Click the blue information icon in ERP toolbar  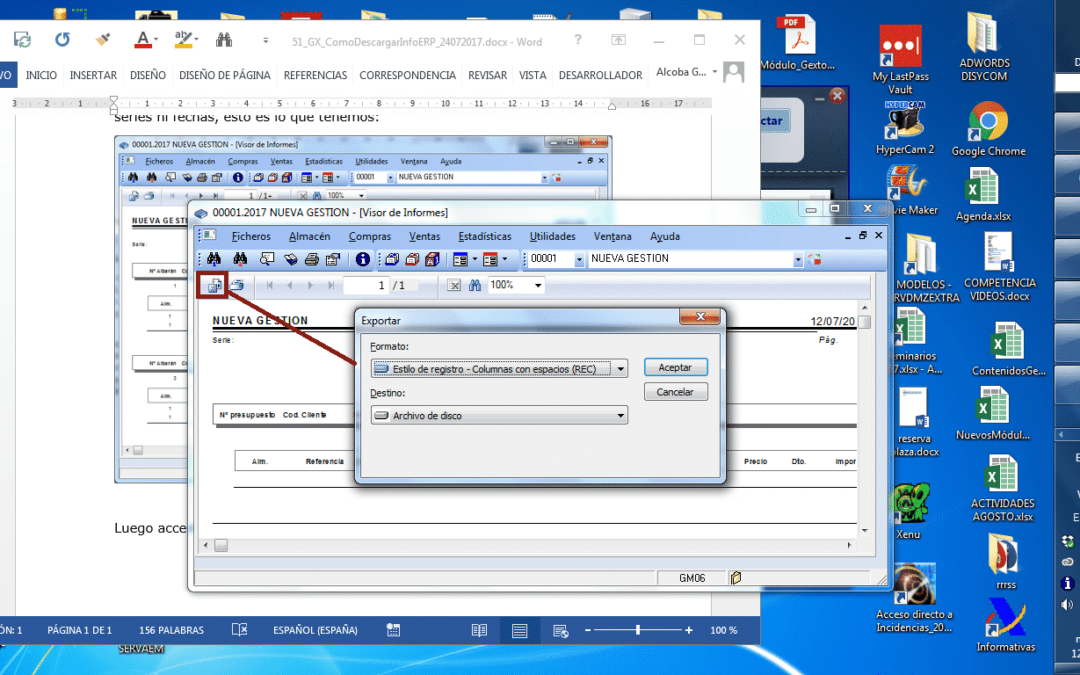click(x=362, y=259)
